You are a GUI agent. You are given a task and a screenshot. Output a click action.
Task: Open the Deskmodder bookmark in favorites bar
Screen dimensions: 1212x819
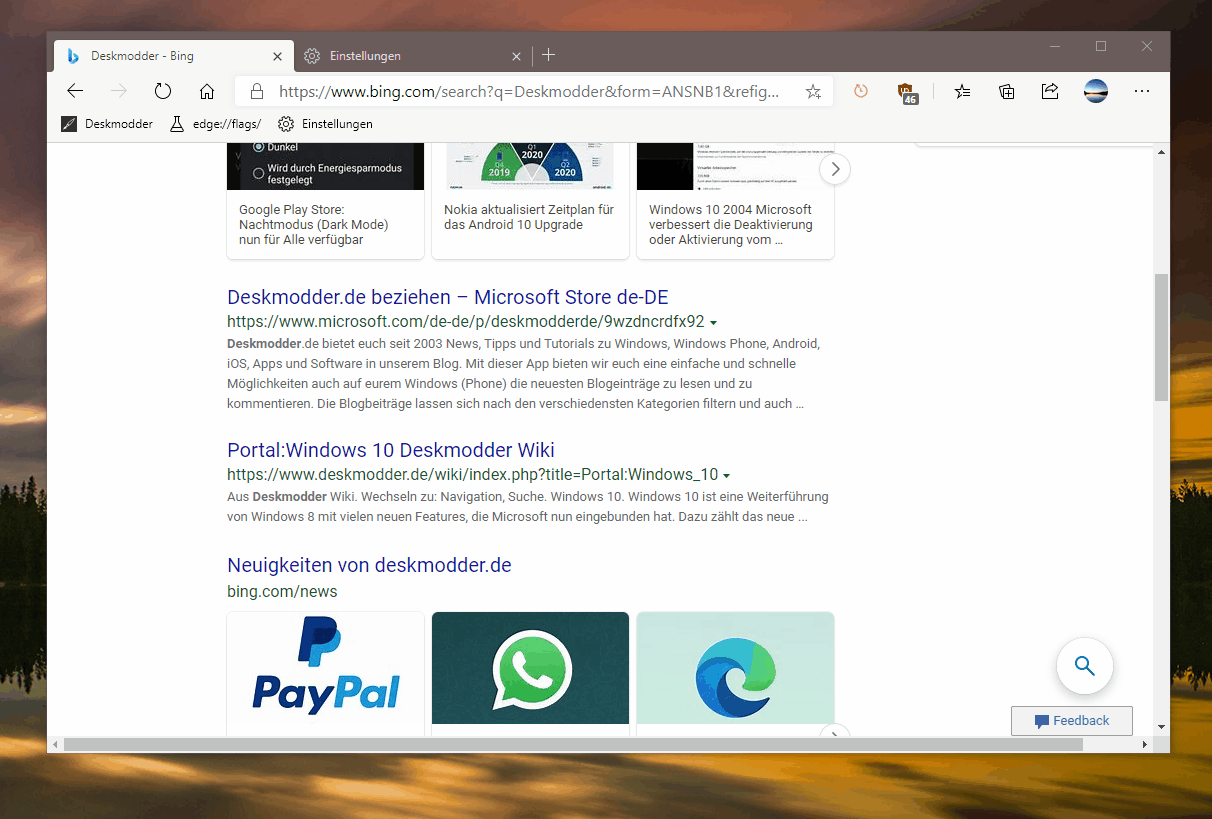tap(107, 124)
